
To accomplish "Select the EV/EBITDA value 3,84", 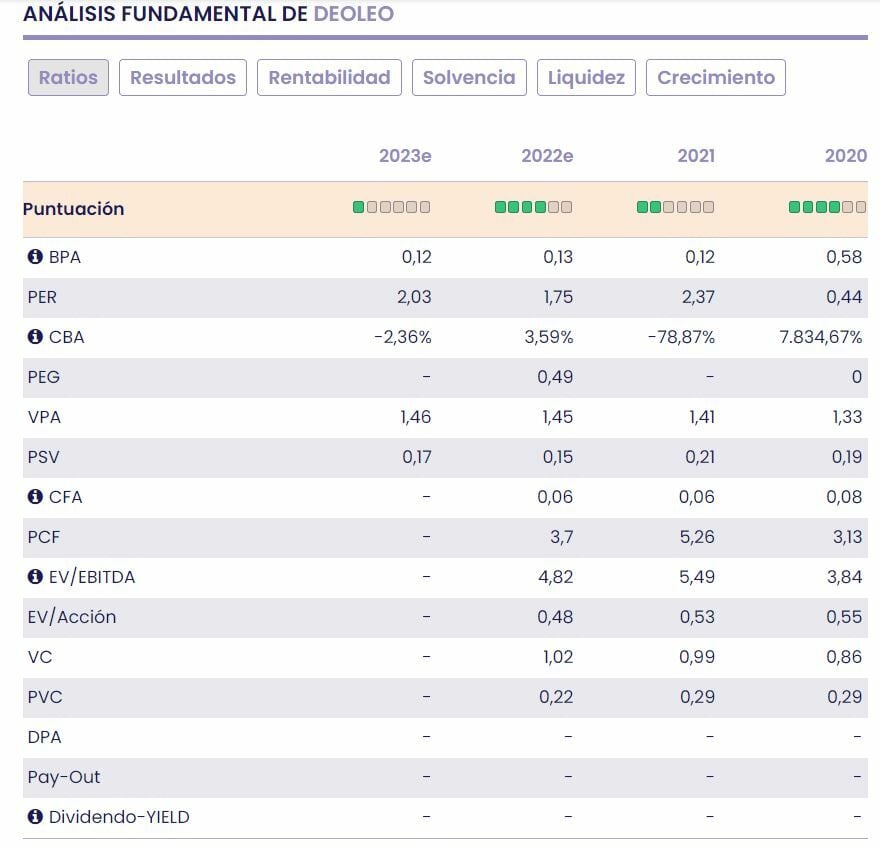I will (x=845, y=577).
